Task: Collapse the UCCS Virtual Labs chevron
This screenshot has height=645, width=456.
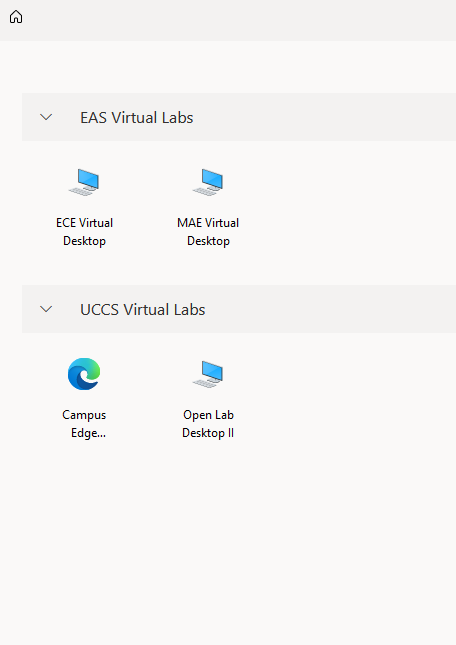Action: tap(46, 309)
